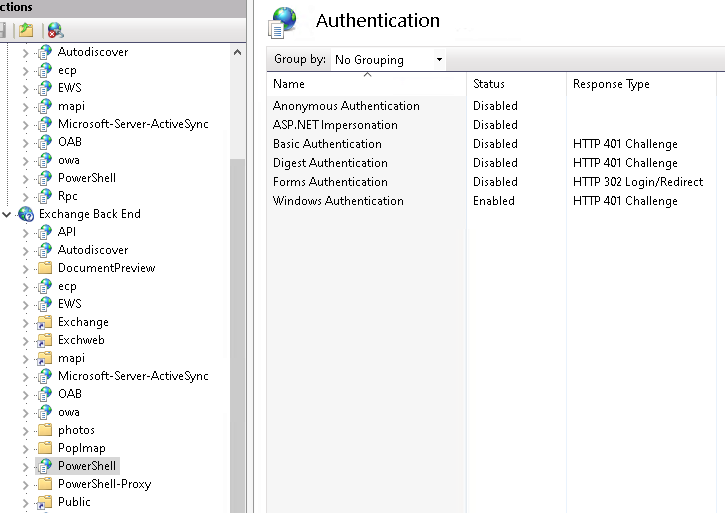Click the Exchweb virtual directory icon
This screenshot has height=513, width=725.
45,340
